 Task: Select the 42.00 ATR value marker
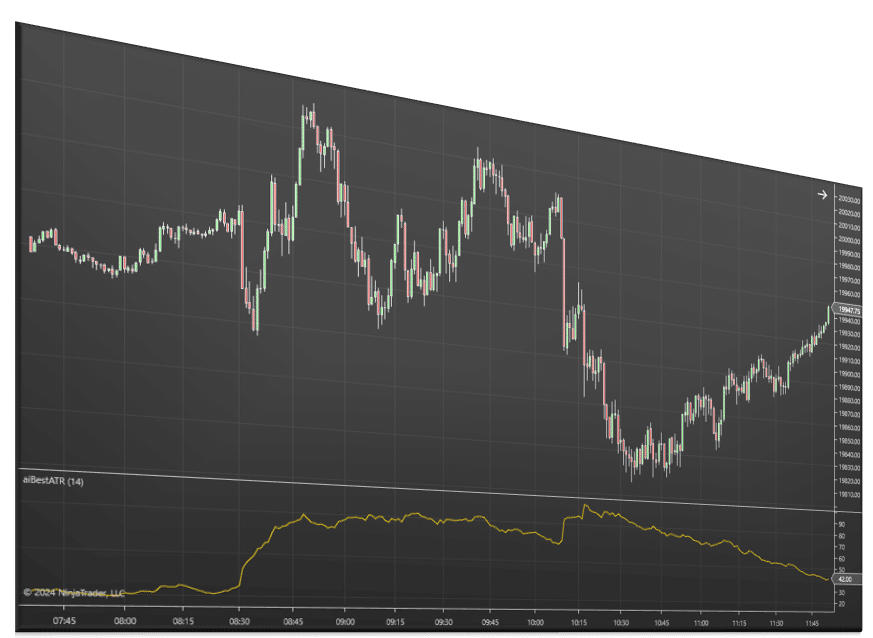click(x=844, y=580)
